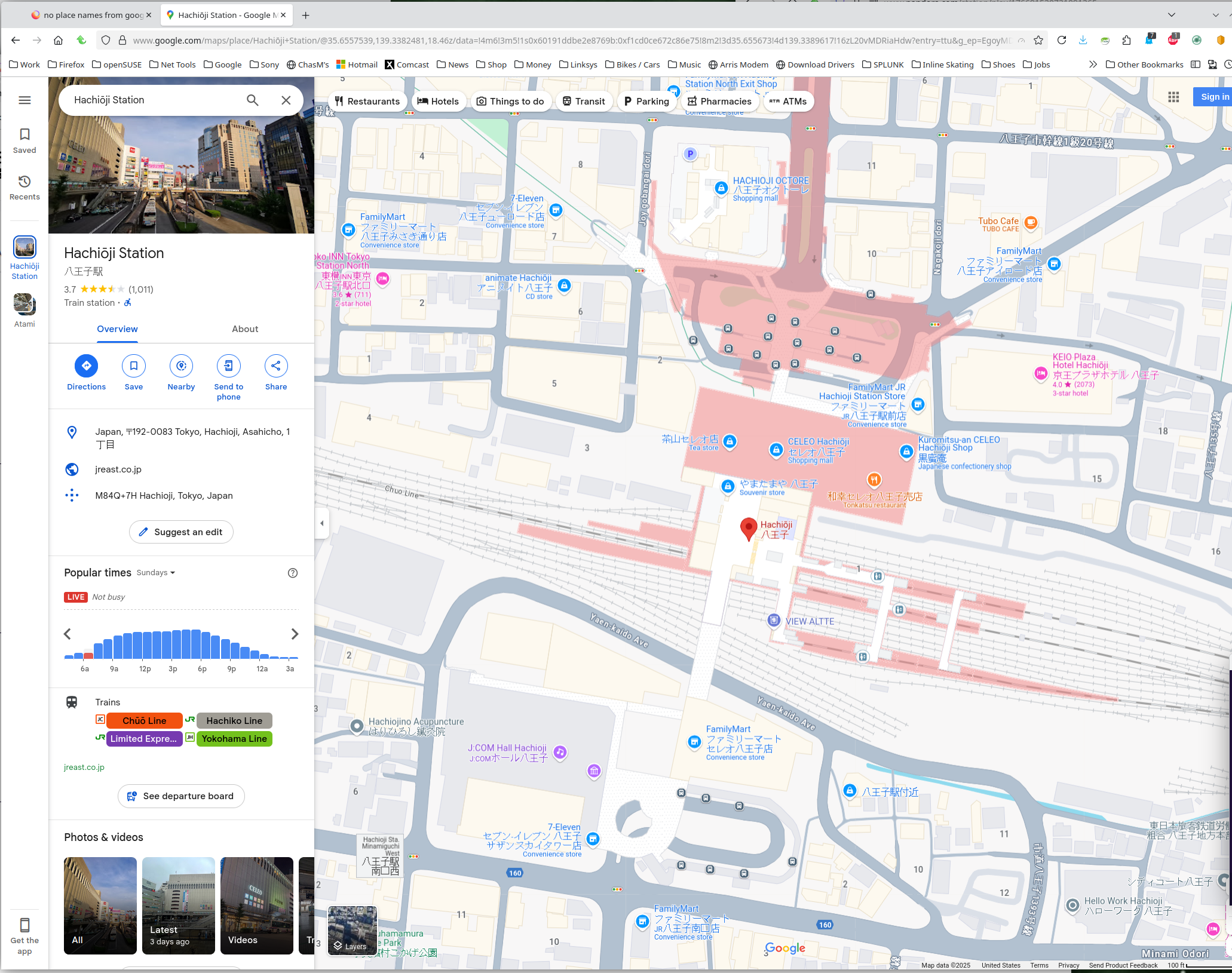Open the Firefox new tab button
Viewport: 1232px width, 973px height.
(306, 15)
